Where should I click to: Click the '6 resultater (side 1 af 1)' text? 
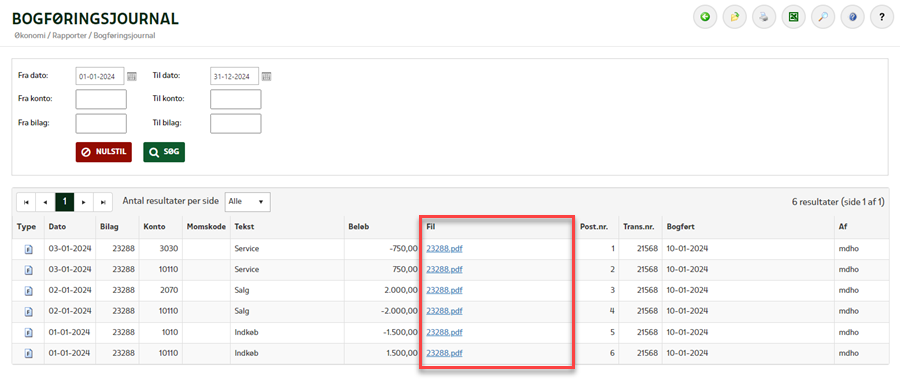837,202
